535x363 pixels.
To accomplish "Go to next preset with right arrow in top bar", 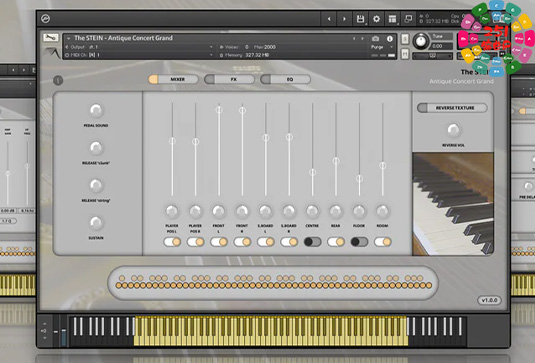I will tap(344, 19).
